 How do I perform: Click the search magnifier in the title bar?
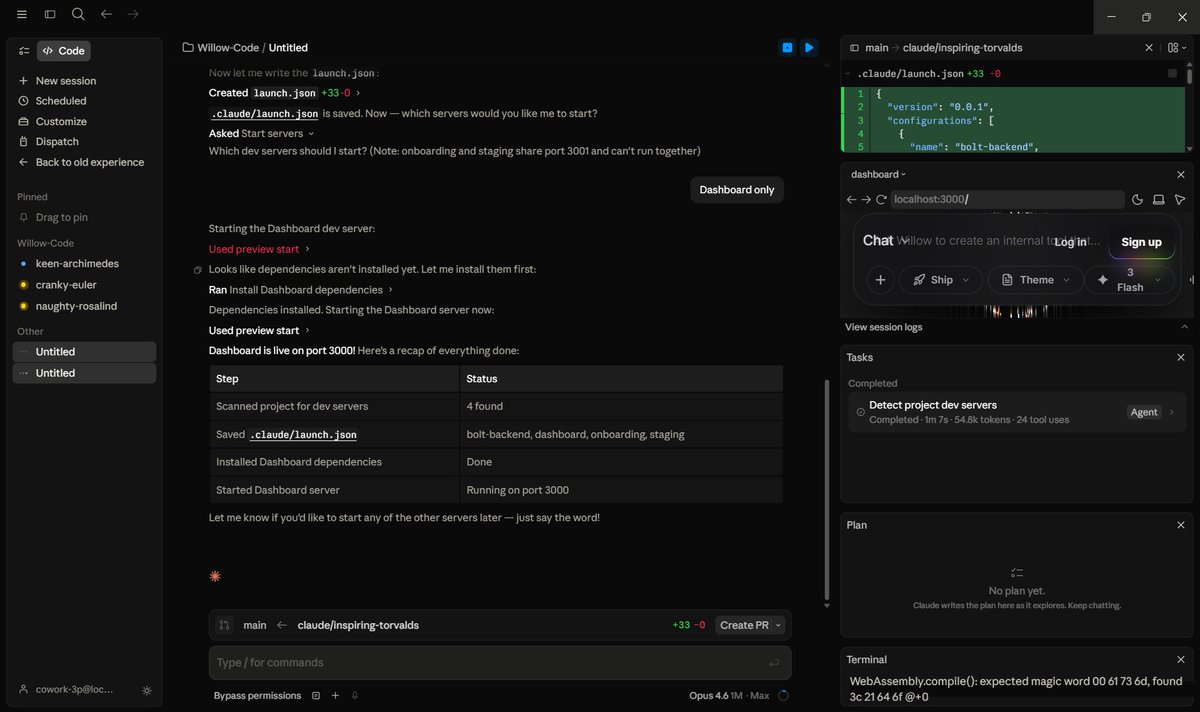(x=78, y=14)
